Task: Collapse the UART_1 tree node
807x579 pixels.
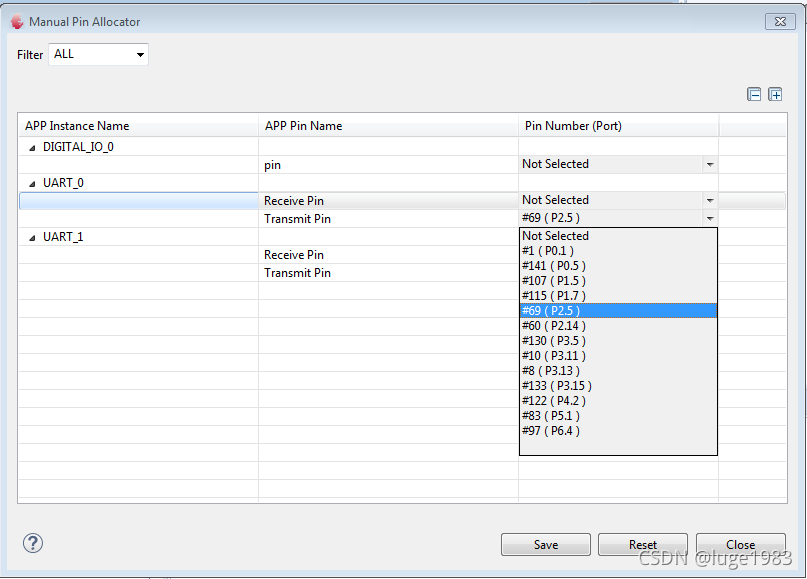Action: point(32,238)
